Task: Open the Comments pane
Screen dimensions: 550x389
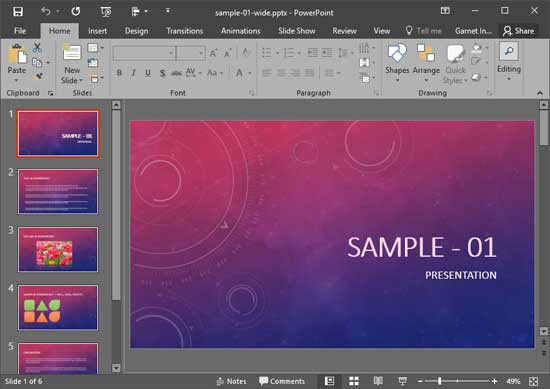Action: [282, 381]
